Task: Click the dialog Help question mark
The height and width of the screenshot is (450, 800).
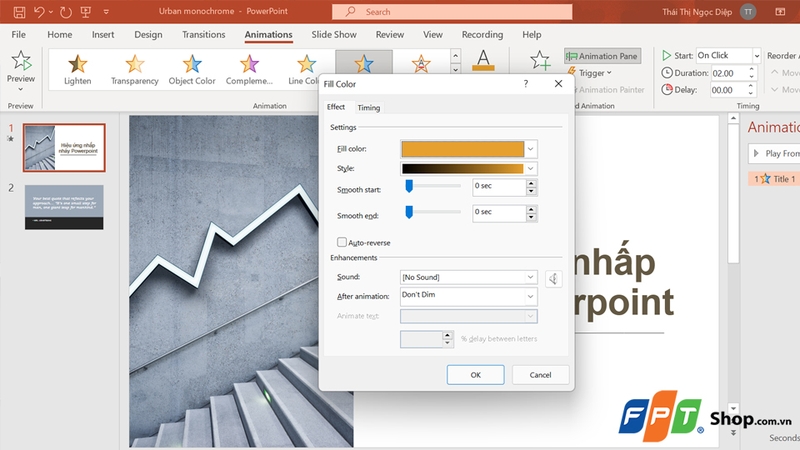Action: coord(526,84)
